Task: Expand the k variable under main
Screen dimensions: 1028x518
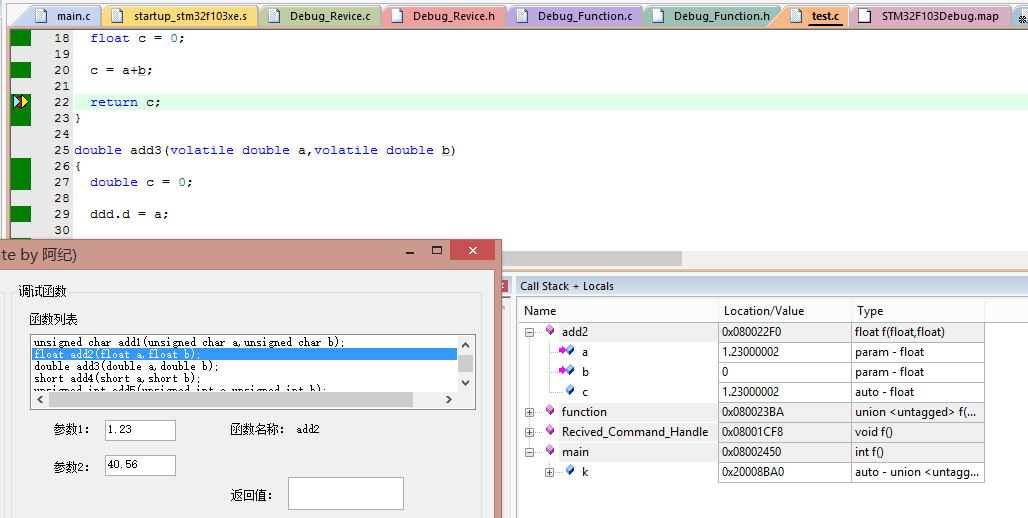Action: (x=549, y=472)
